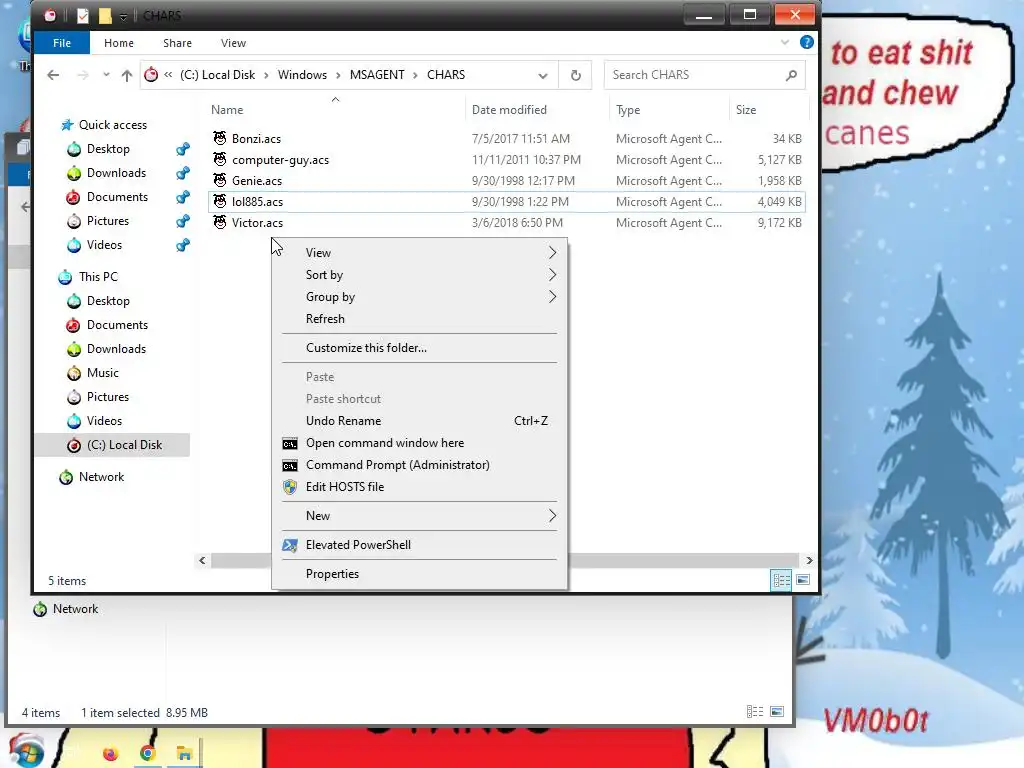Click the Search CHARS input field
The image size is (1024, 768).
click(705, 75)
